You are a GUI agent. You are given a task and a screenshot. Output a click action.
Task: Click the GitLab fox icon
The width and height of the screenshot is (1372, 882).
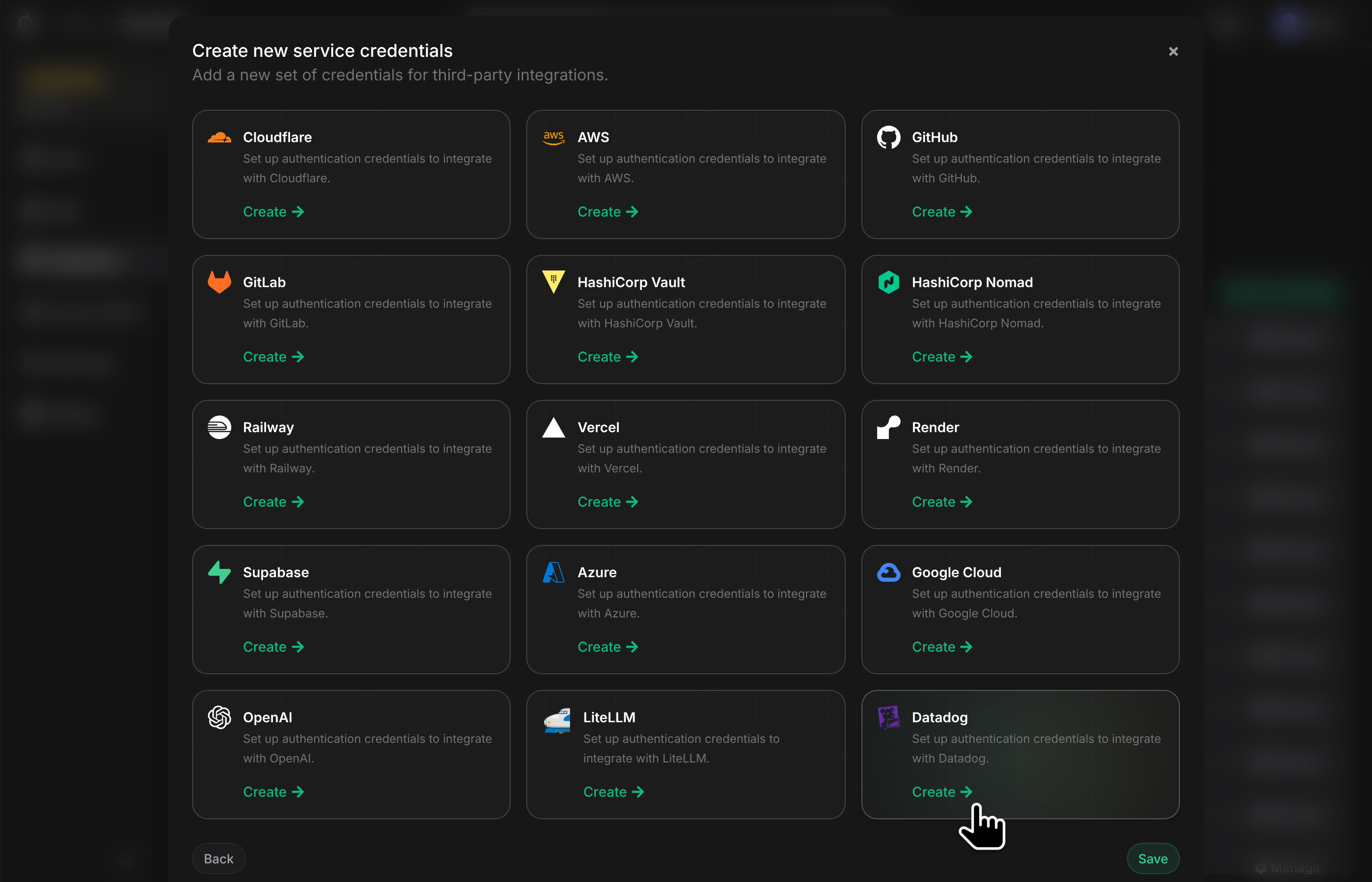tap(220, 282)
